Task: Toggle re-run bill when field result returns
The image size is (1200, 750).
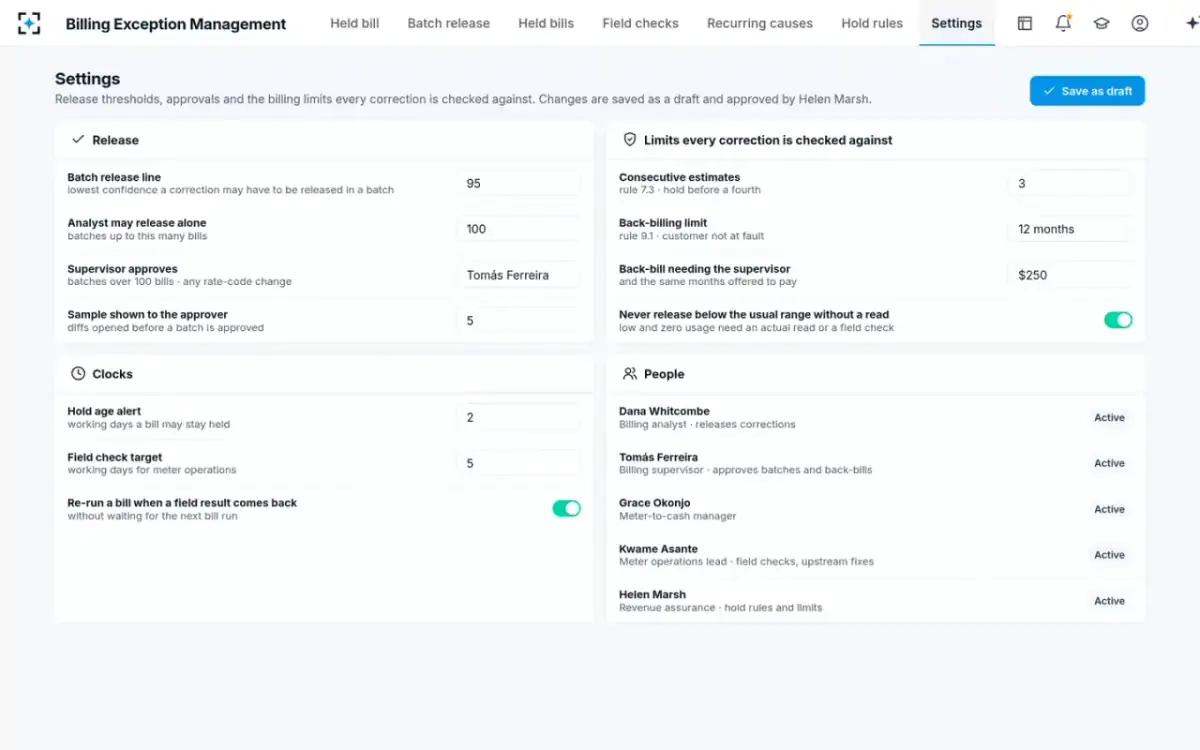Action: (x=566, y=508)
